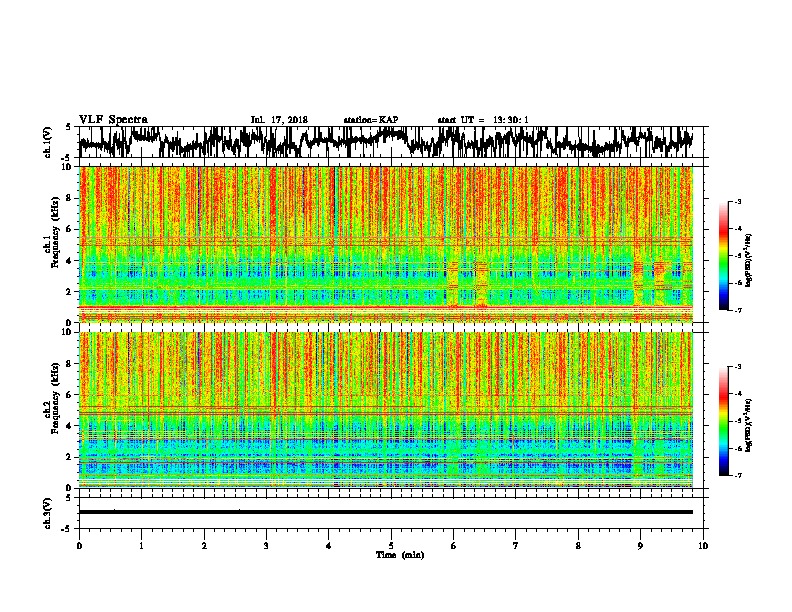Click the ch.1 color scale log(PSD) unit label
Screen dimensions: 792x612
click(749, 260)
